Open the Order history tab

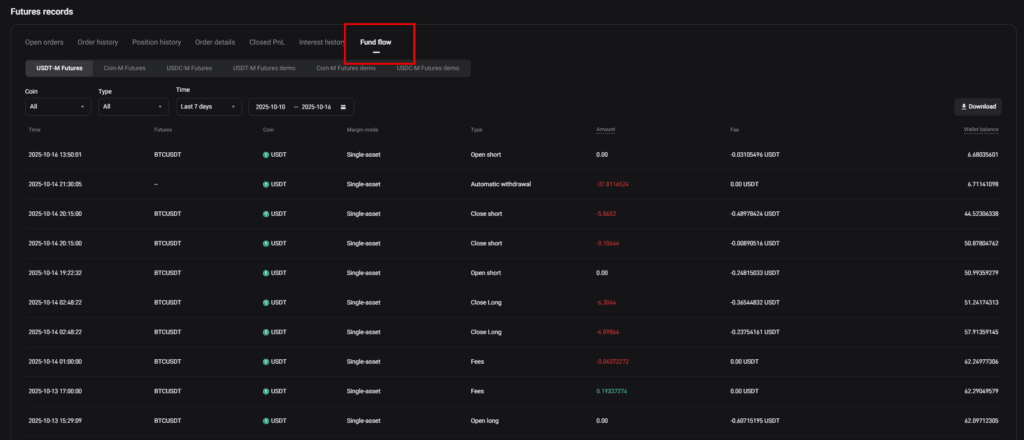click(x=98, y=42)
